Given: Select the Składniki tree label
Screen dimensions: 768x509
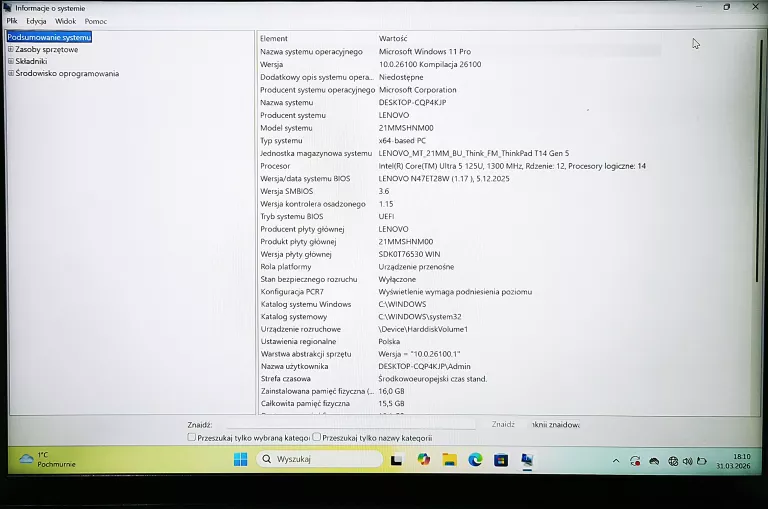Looking at the screenshot, I should pyautogui.click(x=31, y=61).
